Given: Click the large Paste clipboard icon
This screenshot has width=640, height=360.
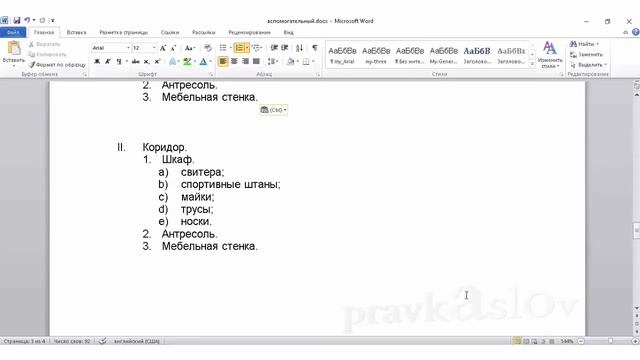Looking at the screenshot, I should (x=14, y=48).
